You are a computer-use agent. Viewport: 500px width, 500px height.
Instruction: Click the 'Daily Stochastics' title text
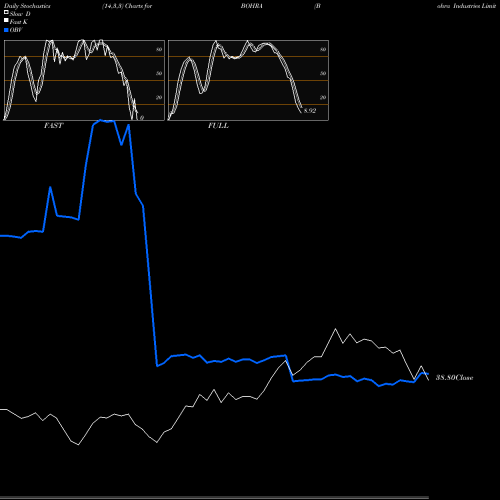click(27, 6)
